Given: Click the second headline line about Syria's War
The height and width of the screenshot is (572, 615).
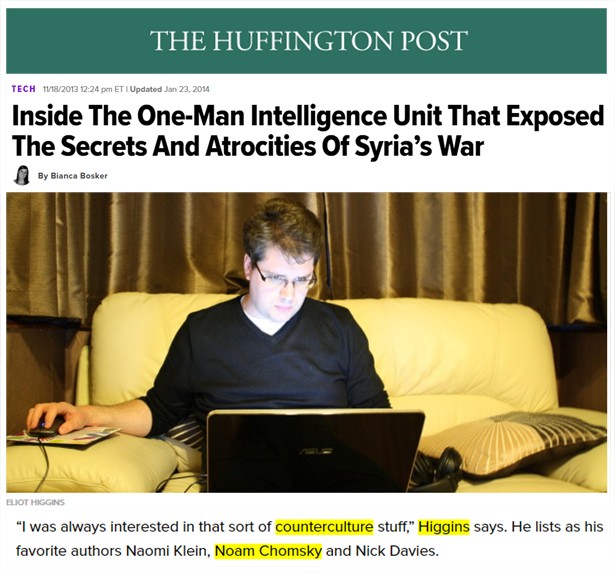Looking at the screenshot, I should (x=247, y=146).
